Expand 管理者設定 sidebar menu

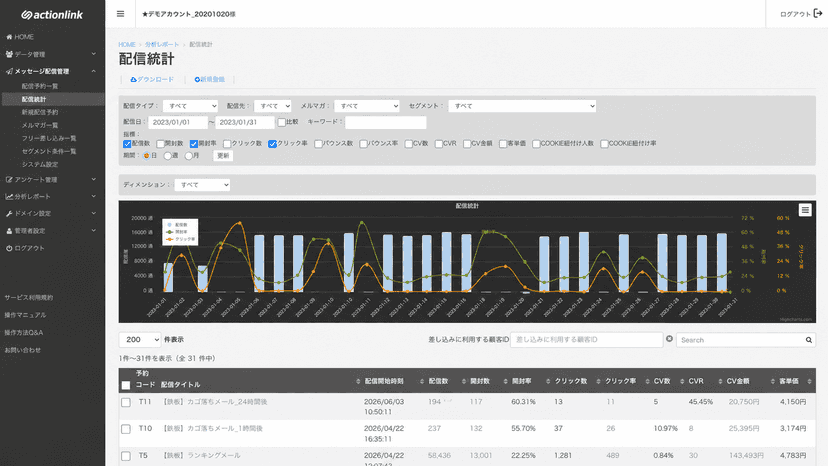pos(52,231)
